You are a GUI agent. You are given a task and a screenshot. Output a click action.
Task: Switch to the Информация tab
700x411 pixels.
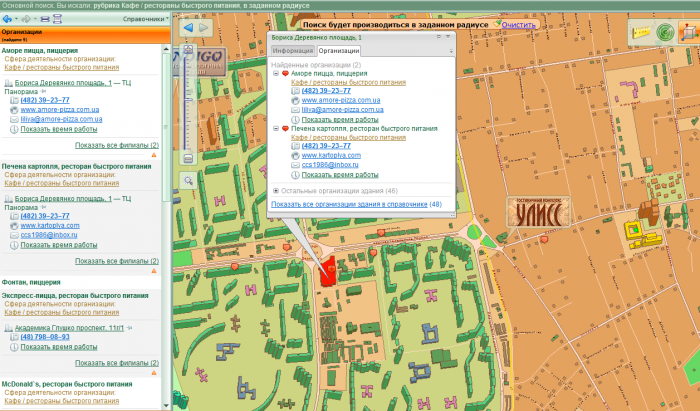coord(292,51)
